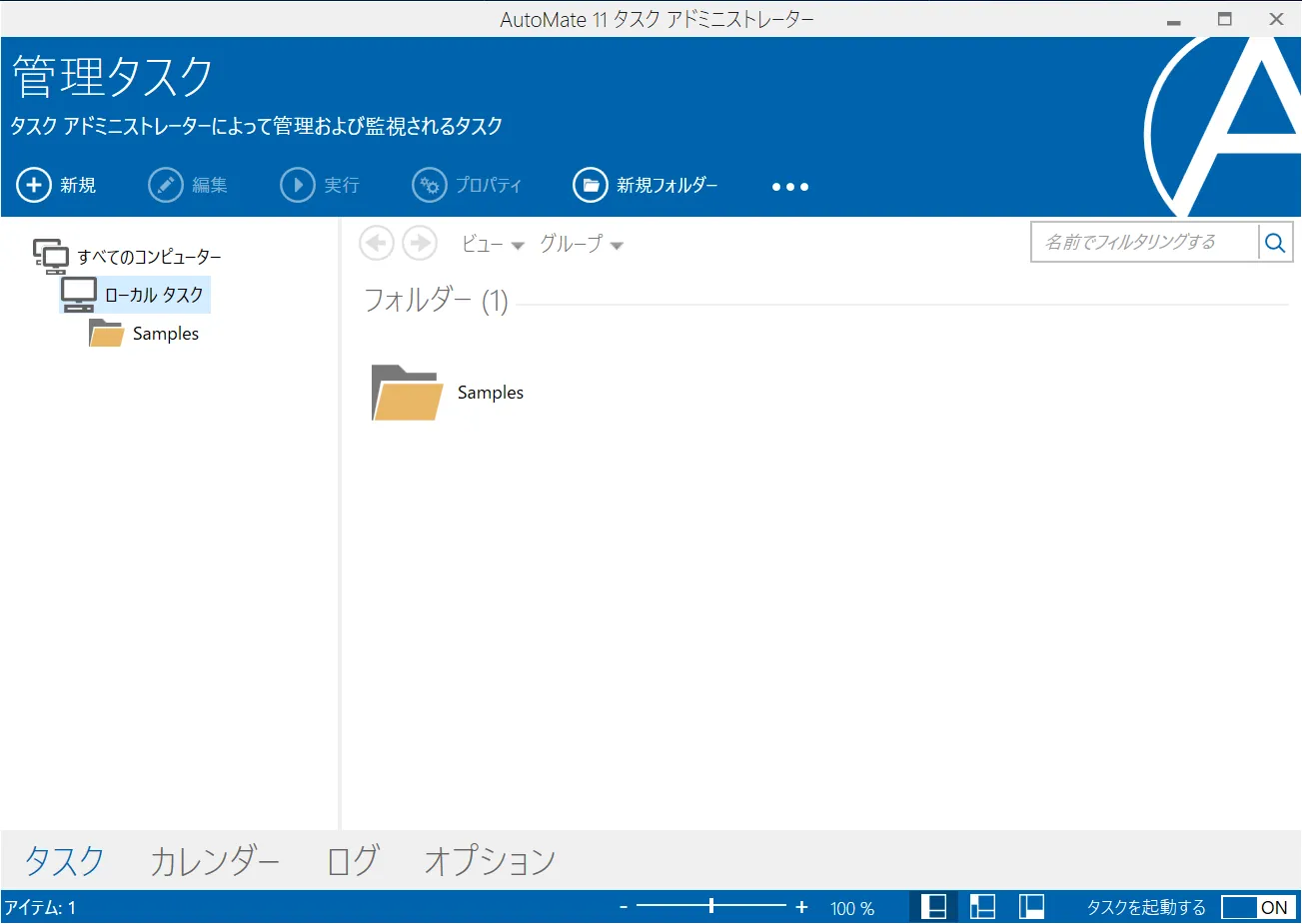Create a new folder with 新規フォルダー

(x=646, y=185)
